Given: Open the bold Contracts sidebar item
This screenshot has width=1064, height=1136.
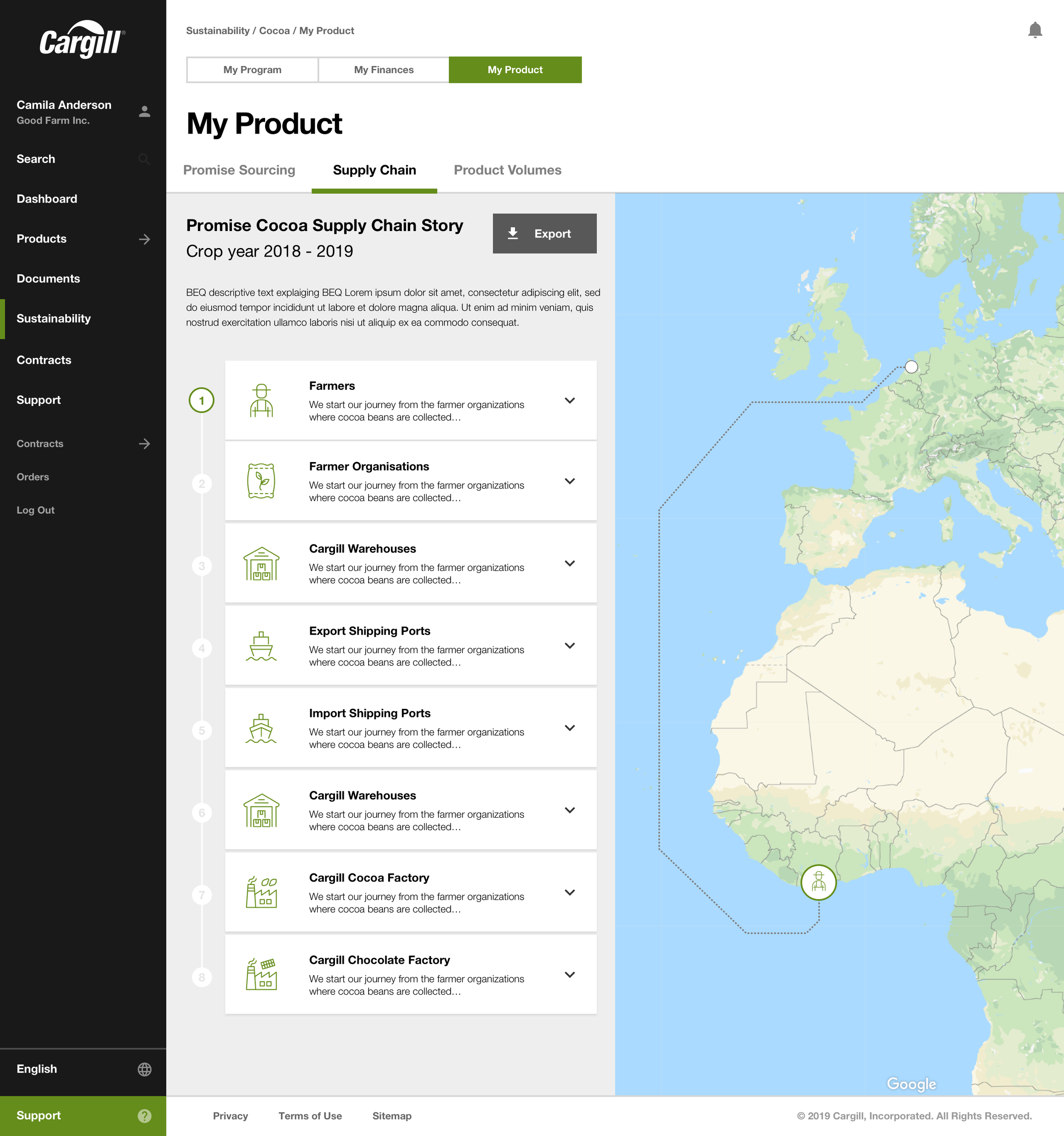Looking at the screenshot, I should pyautogui.click(x=44, y=360).
